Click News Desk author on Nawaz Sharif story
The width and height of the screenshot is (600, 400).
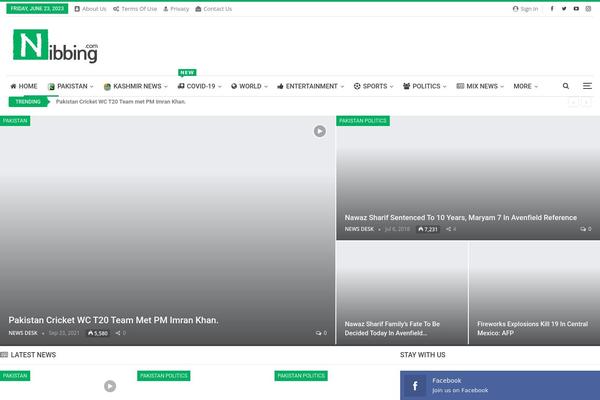point(359,229)
